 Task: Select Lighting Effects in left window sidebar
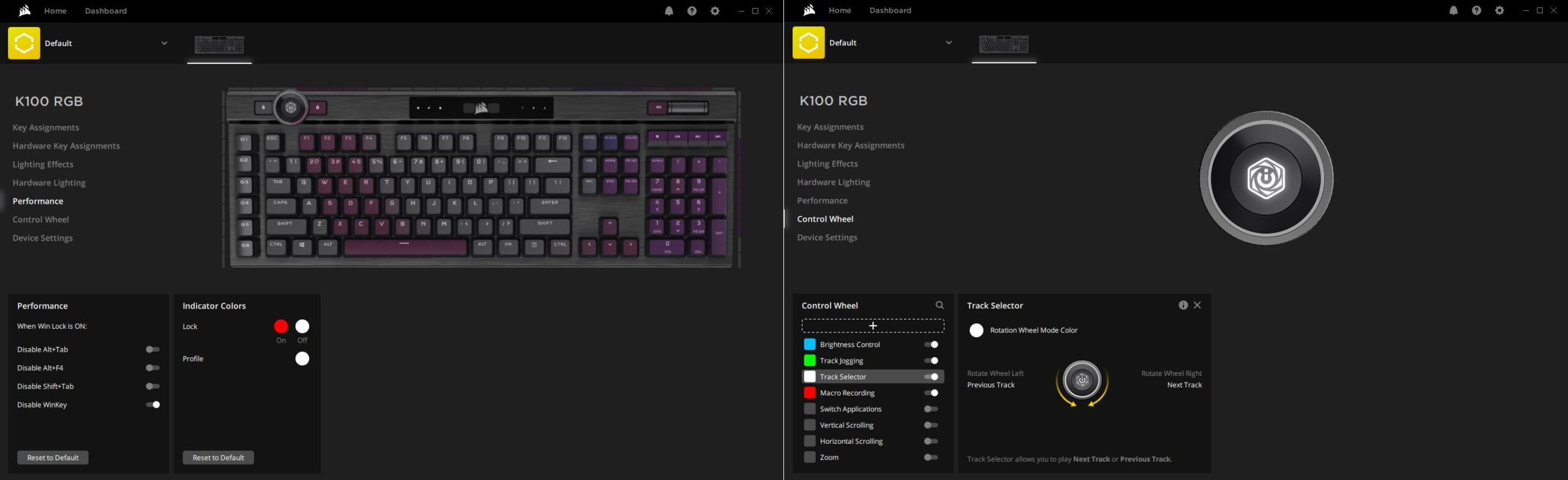click(43, 164)
